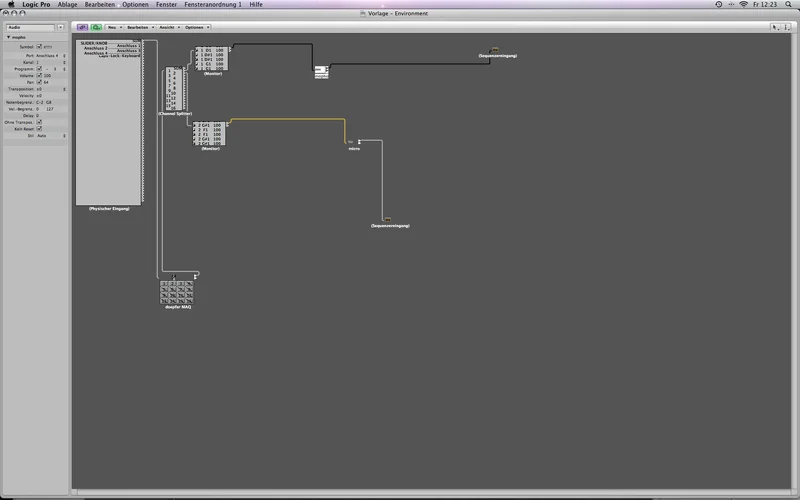Click the green MIDI out button
Screen dimensions: 800x500
point(95,27)
